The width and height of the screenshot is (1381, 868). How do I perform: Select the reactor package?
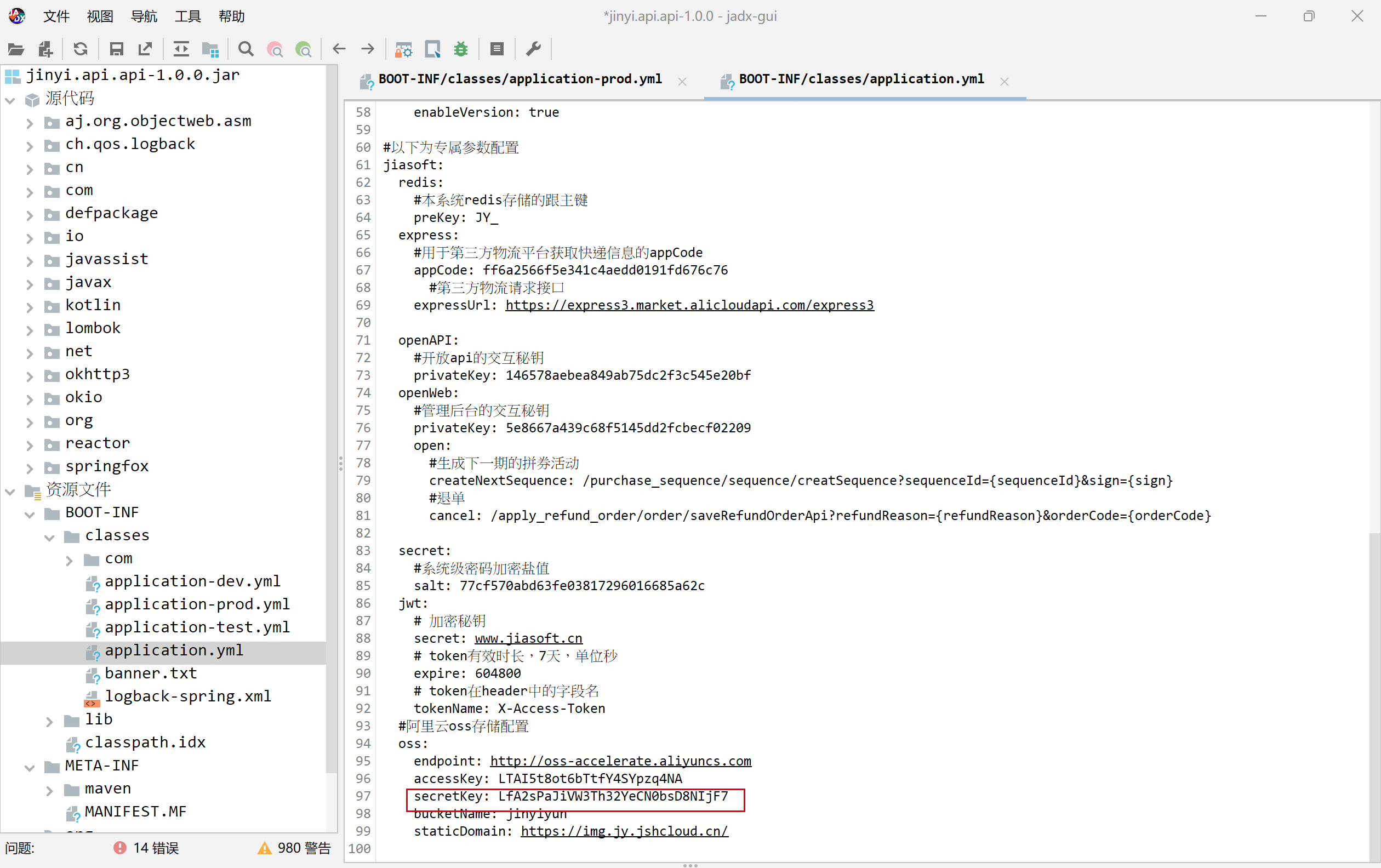coord(98,443)
